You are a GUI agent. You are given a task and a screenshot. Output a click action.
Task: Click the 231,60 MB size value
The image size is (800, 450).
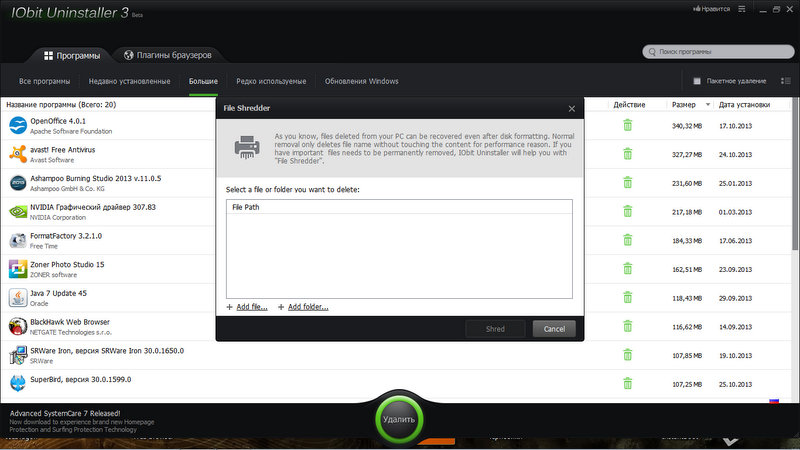click(x=687, y=183)
